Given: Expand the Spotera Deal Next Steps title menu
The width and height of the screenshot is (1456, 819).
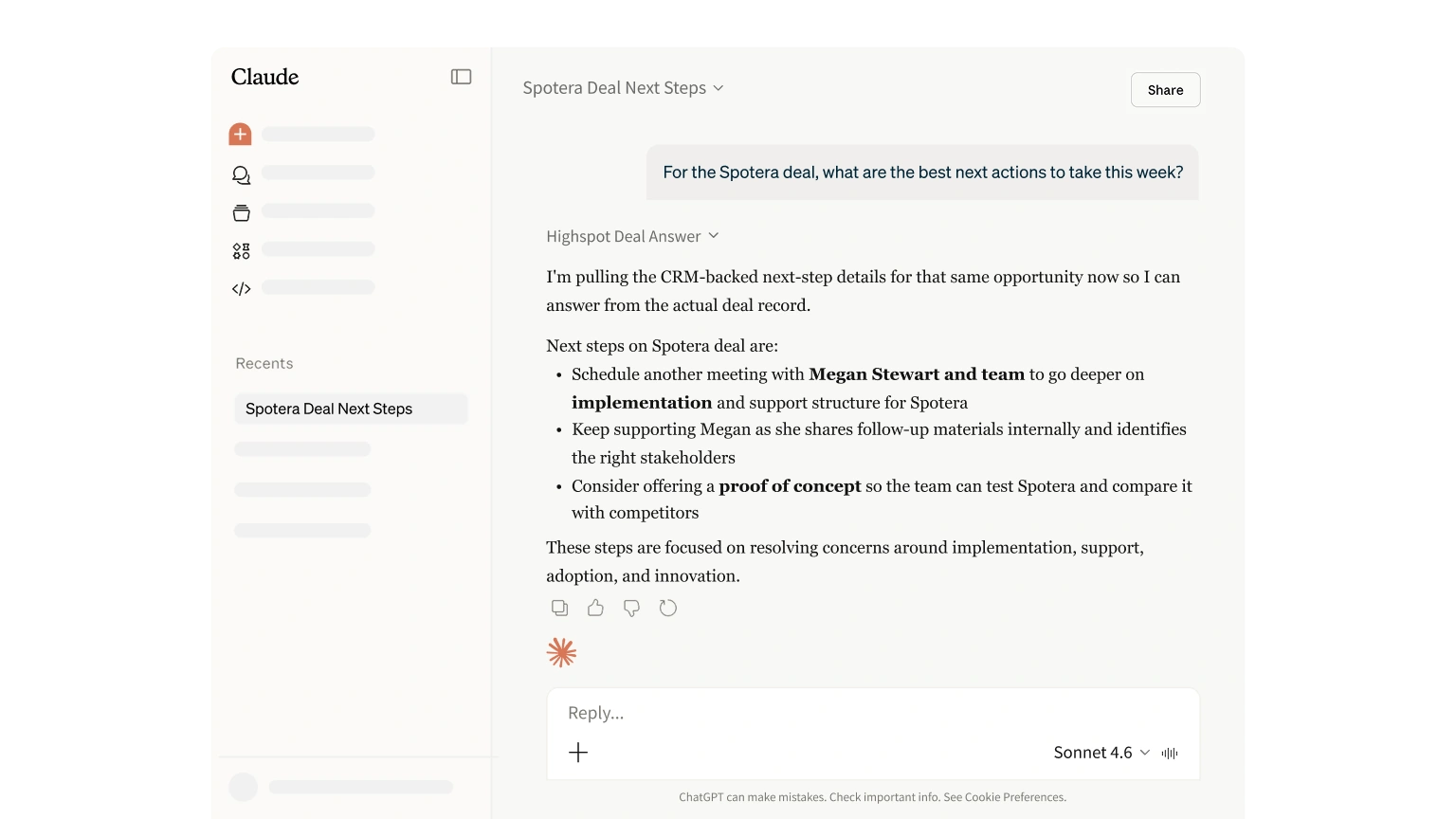Looking at the screenshot, I should (x=624, y=88).
